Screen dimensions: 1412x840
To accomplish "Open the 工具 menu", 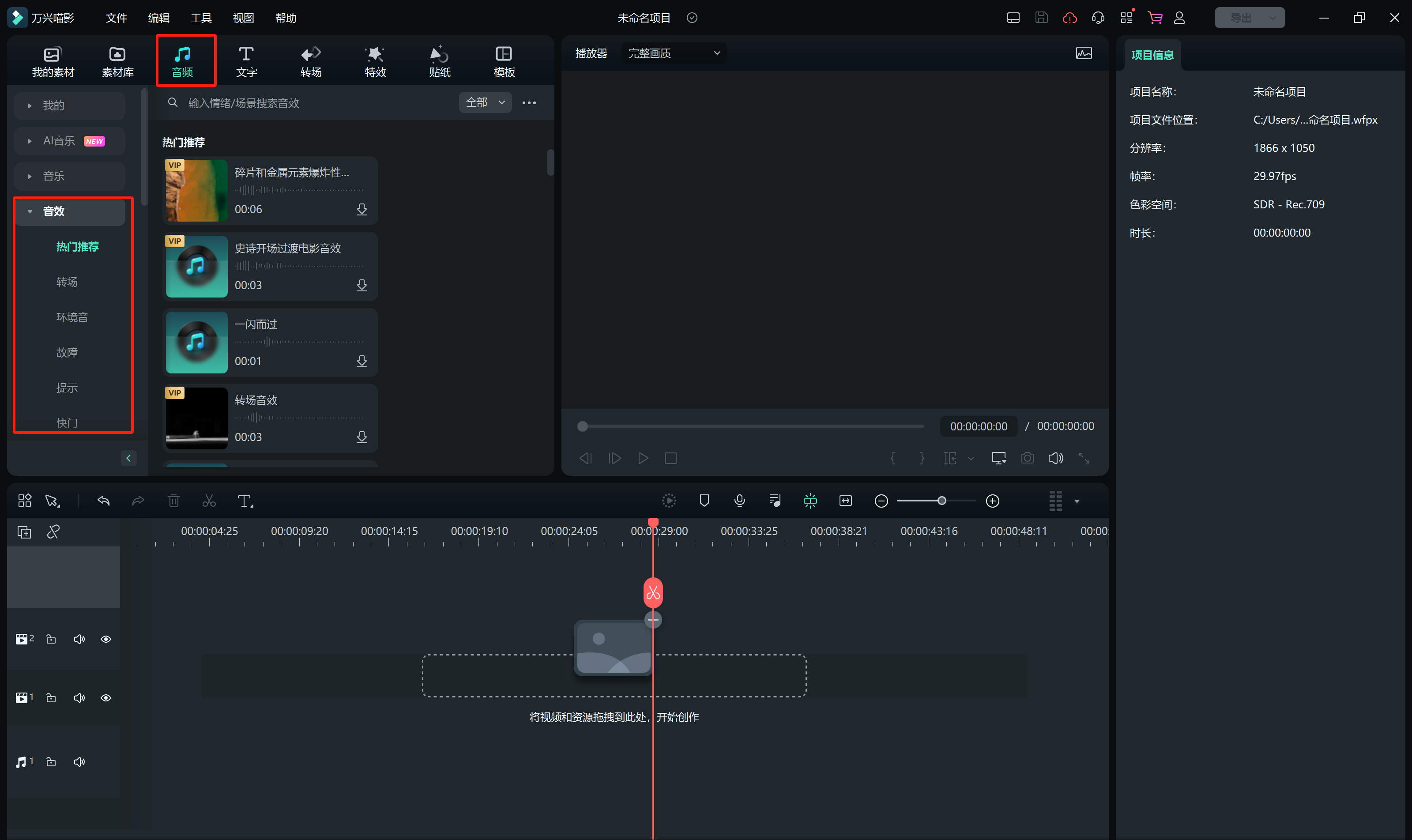I will pyautogui.click(x=201, y=18).
